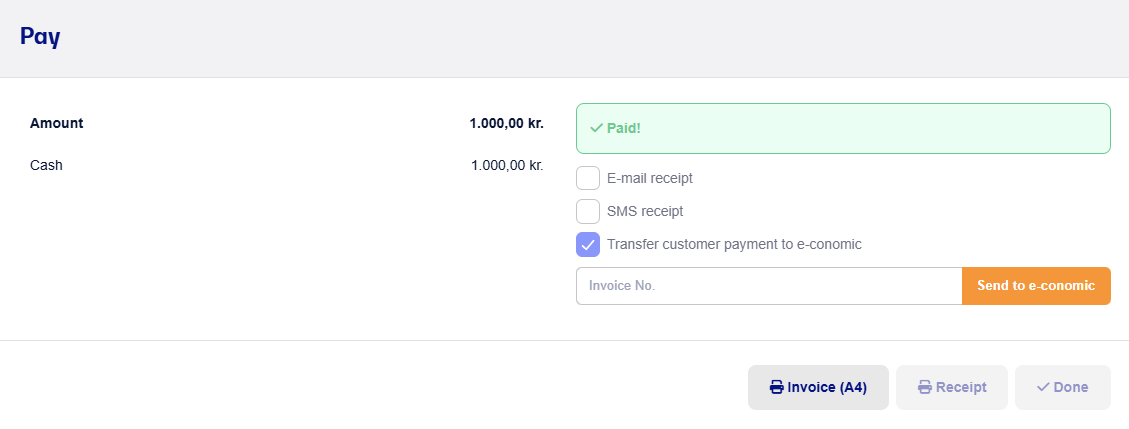The width and height of the screenshot is (1129, 429).
Task: Click the E-mail receipt label text
Action: pos(650,179)
